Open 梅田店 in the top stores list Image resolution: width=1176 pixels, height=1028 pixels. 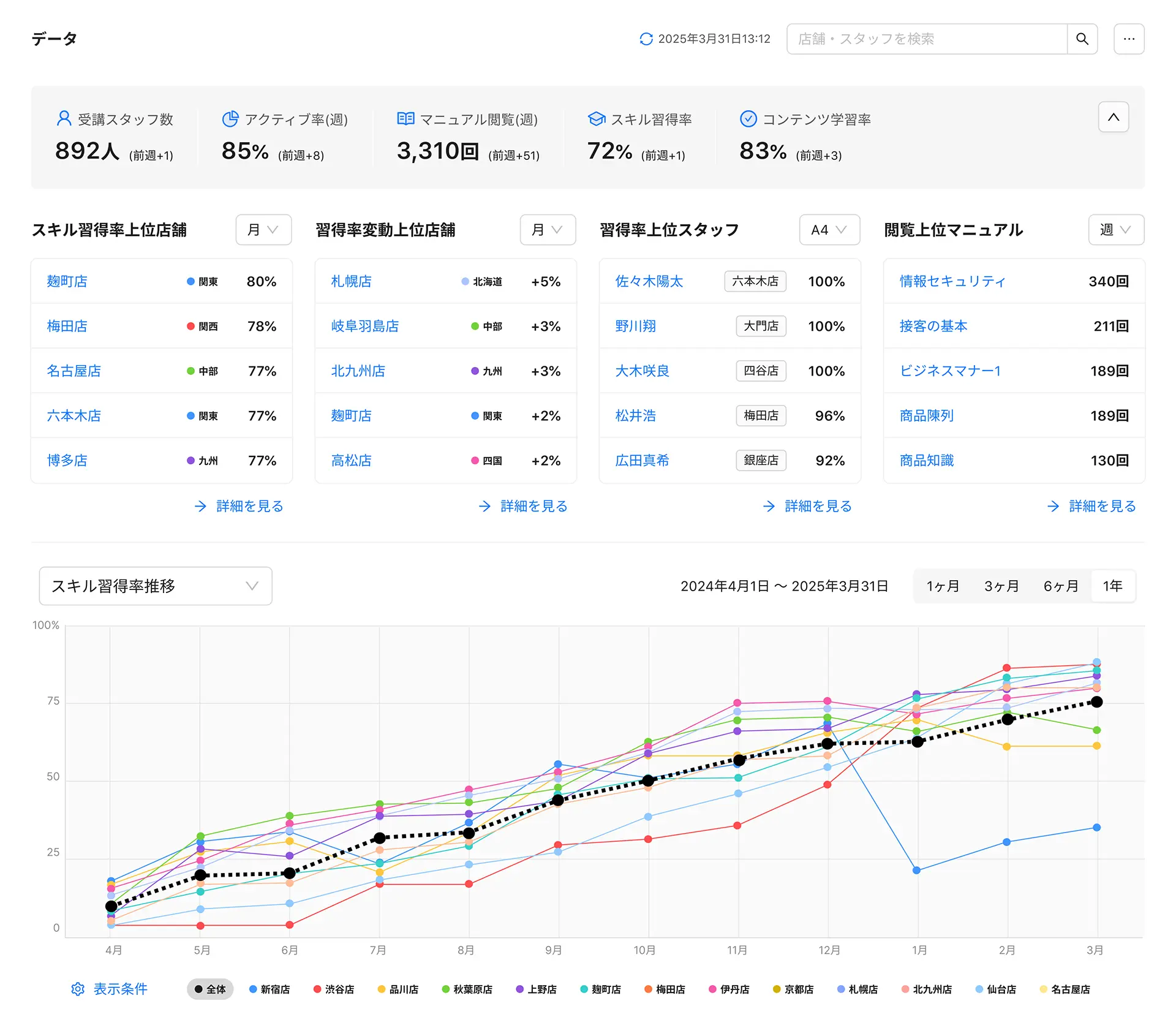coord(67,326)
